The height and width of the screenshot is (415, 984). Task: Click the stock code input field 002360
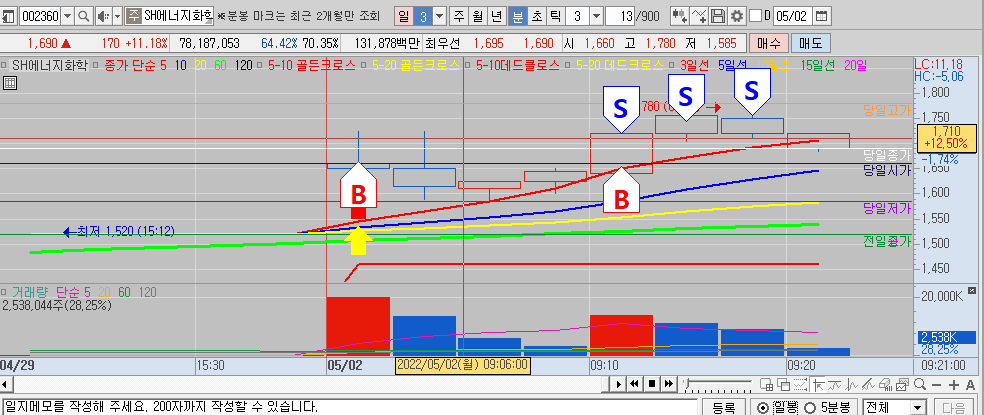40,16
